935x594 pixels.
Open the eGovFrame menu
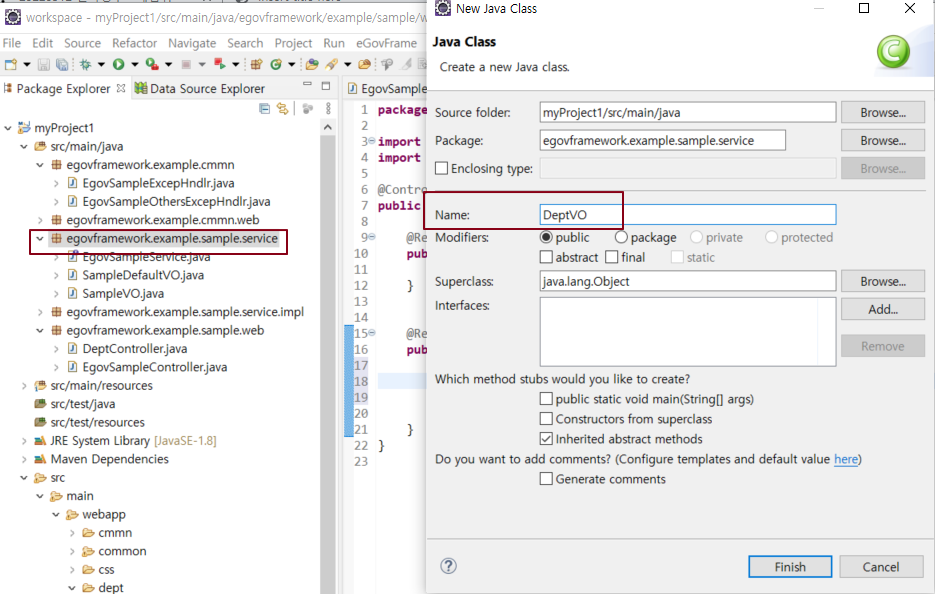coord(386,43)
